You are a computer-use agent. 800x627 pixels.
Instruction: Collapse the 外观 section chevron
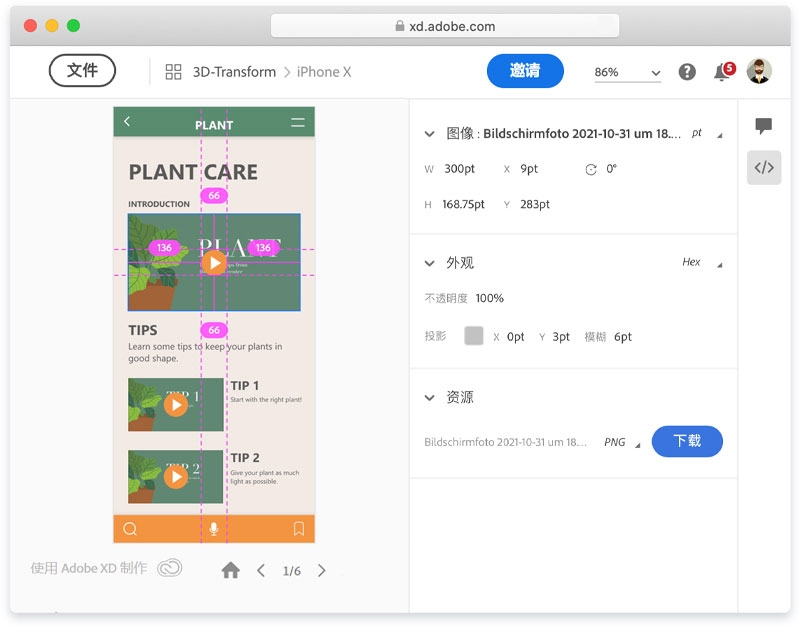(x=430, y=263)
